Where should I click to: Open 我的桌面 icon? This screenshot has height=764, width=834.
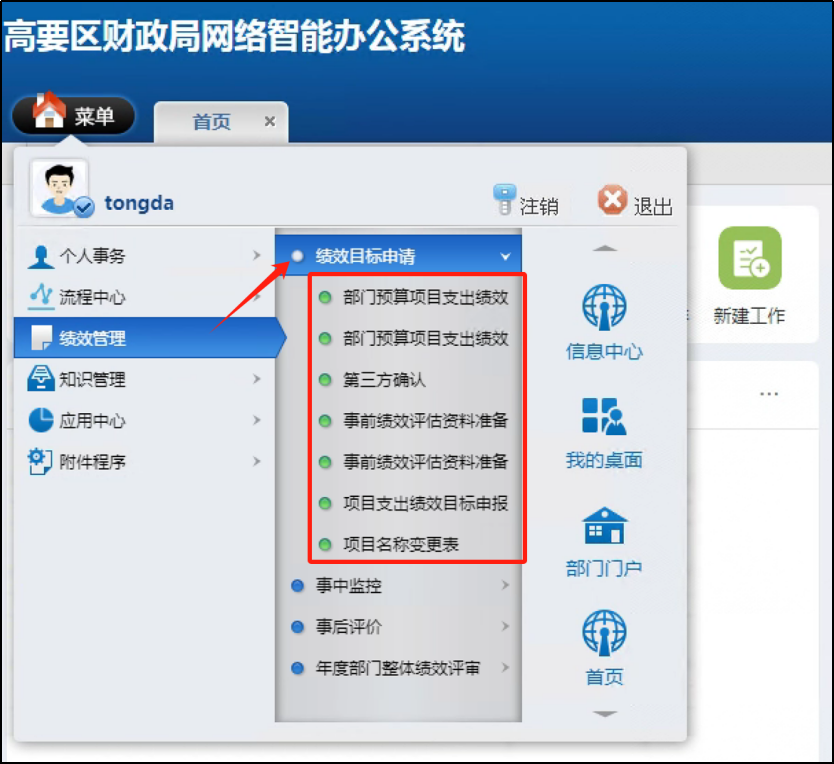pos(604,418)
